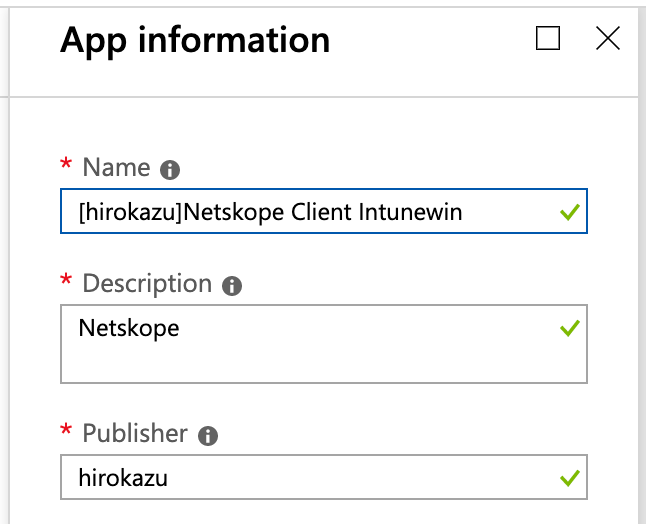Click the green checkmark in Publisher field
646x524 pixels.
[570, 478]
